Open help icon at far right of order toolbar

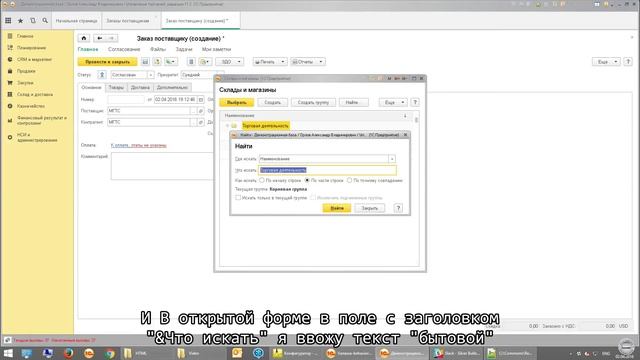click(628, 62)
